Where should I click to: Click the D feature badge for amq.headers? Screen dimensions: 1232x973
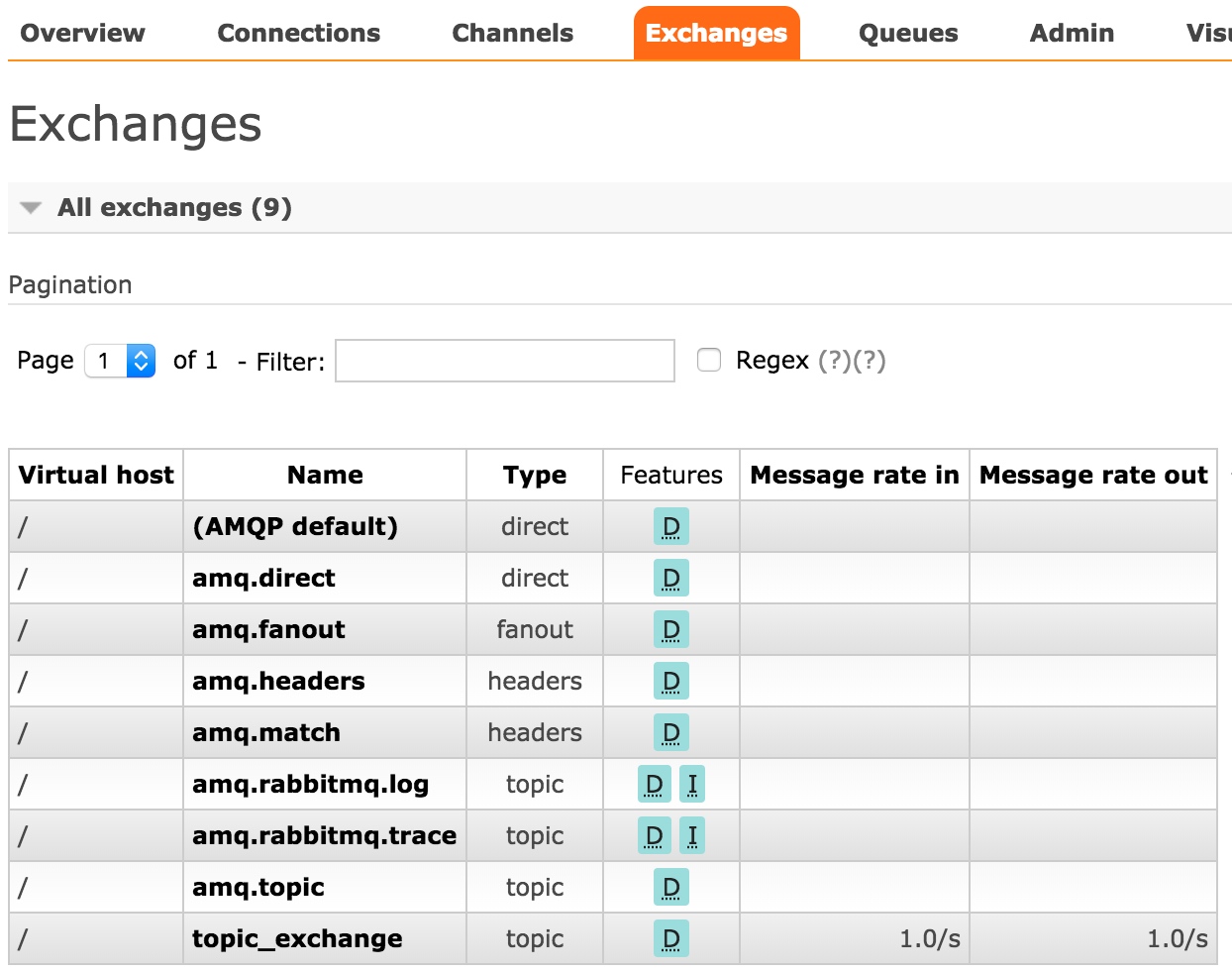pos(670,681)
